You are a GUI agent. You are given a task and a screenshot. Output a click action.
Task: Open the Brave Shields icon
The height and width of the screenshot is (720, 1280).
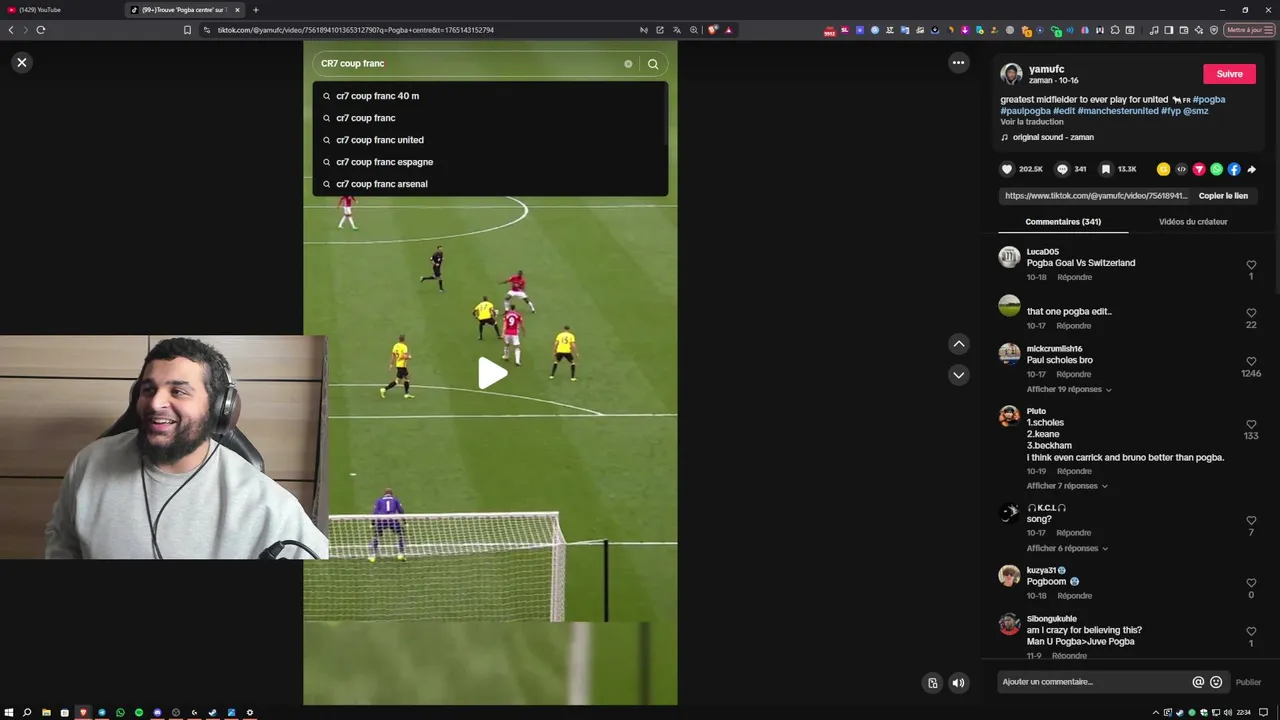tap(712, 30)
